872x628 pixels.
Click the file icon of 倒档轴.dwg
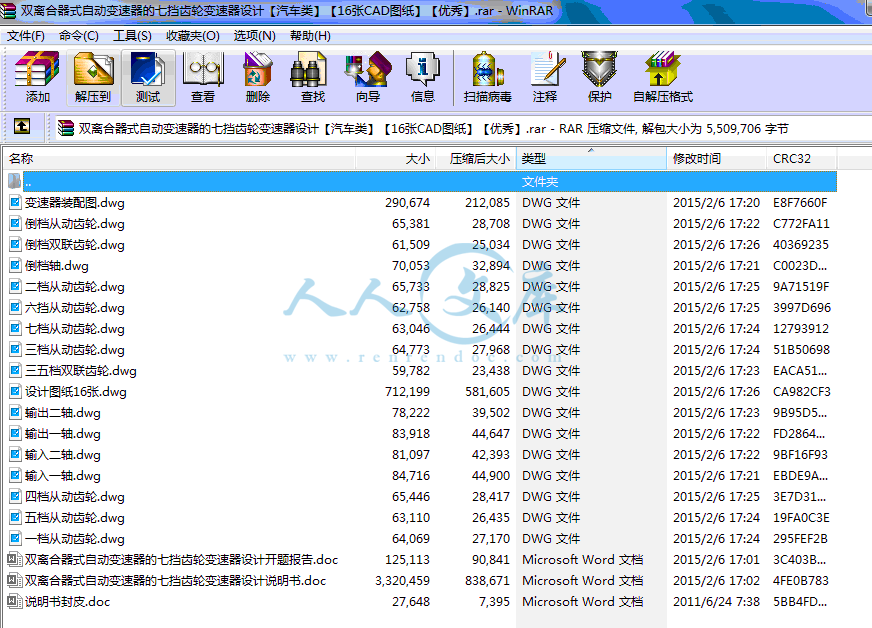pyautogui.click(x=15, y=265)
